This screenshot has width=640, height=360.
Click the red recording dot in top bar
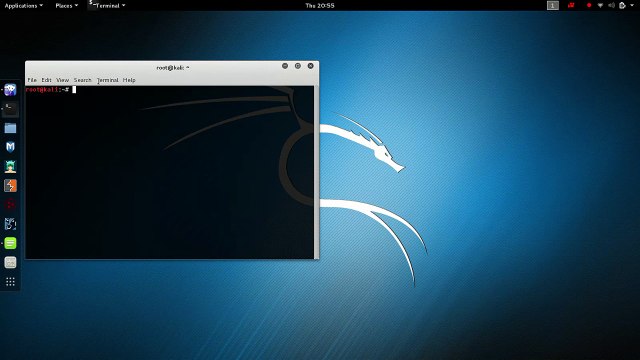[x=589, y=5]
